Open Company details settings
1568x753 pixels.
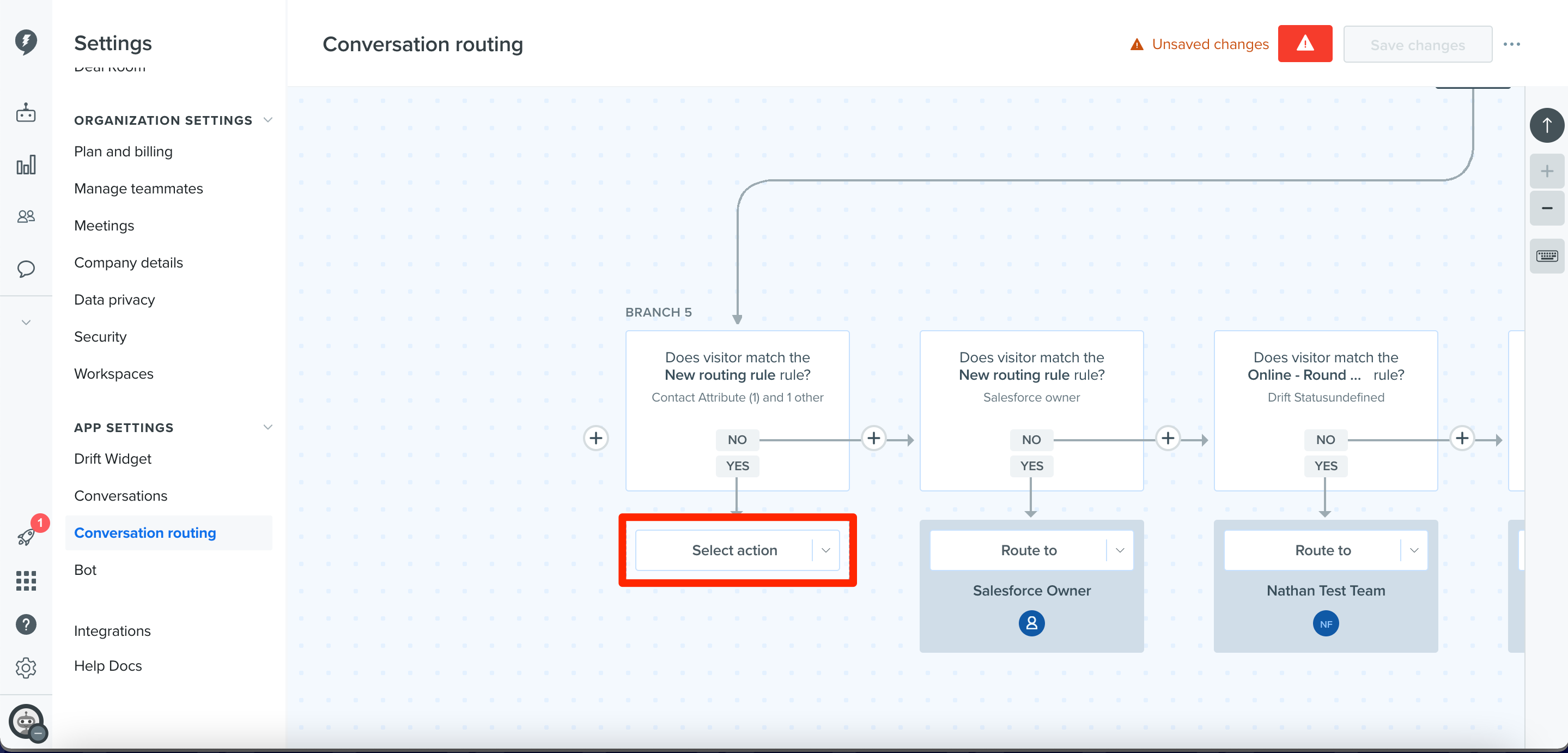click(128, 263)
